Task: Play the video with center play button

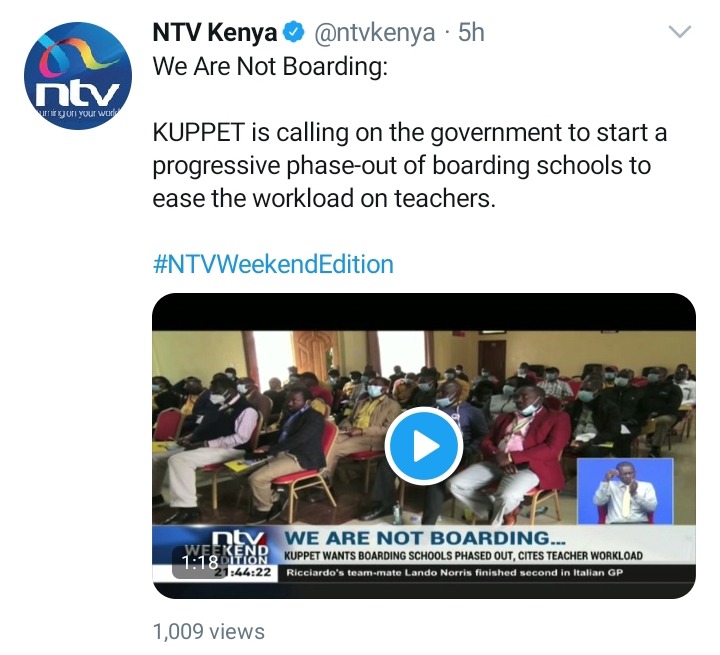Action: click(x=424, y=446)
